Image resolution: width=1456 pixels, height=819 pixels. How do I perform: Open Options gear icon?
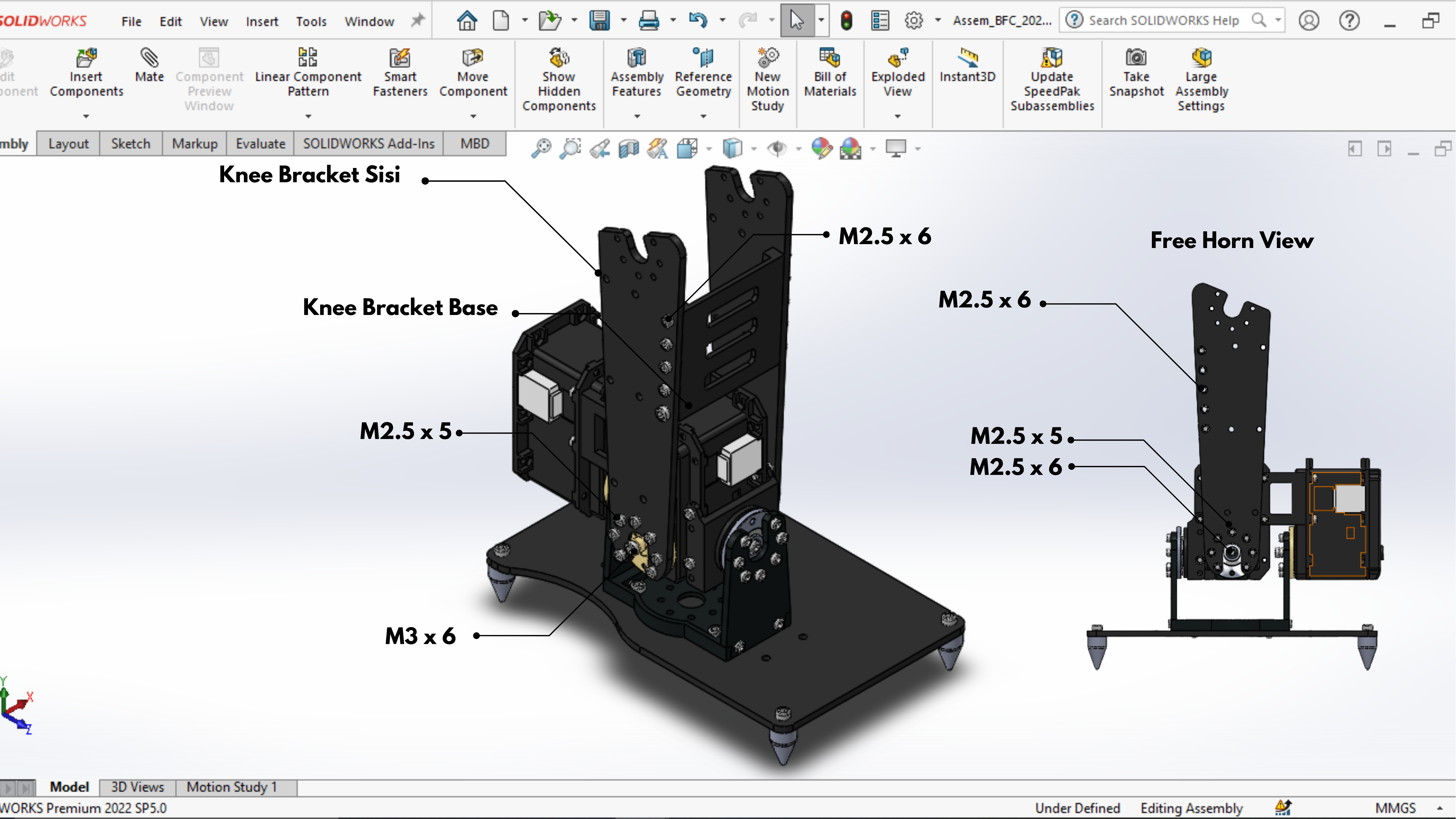click(x=913, y=21)
